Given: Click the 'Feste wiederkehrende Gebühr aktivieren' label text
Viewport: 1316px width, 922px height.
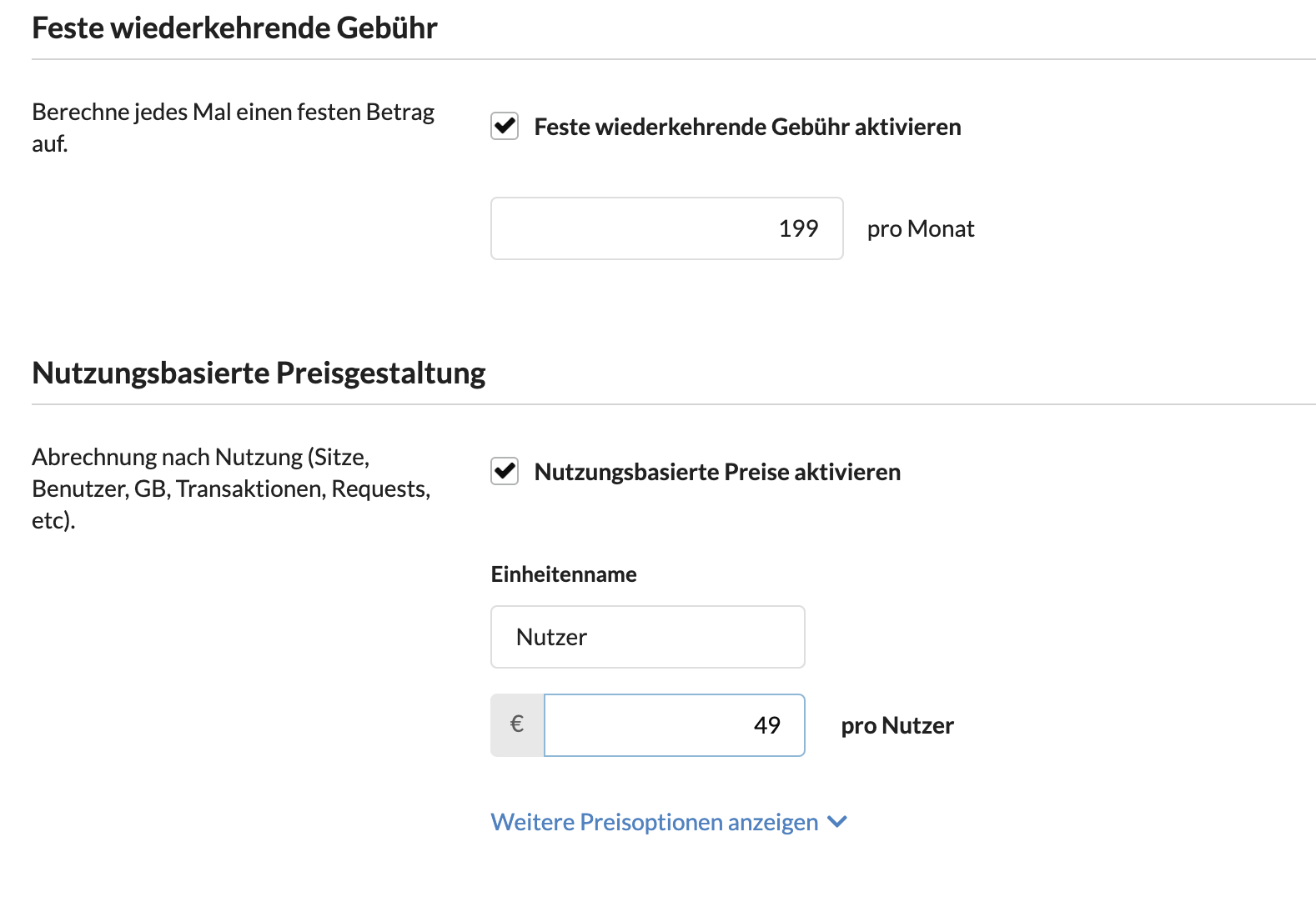Looking at the screenshot, I should coord(747,127).
